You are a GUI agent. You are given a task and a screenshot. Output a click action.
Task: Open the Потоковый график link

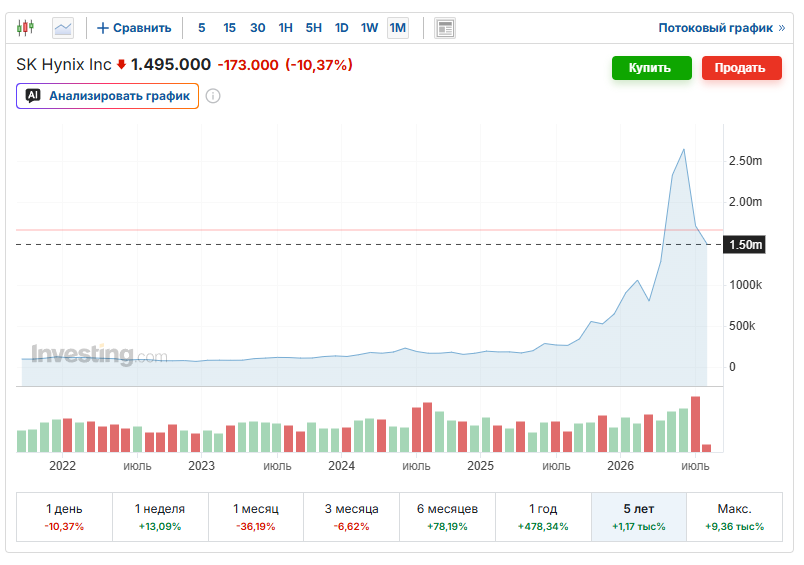721,28
